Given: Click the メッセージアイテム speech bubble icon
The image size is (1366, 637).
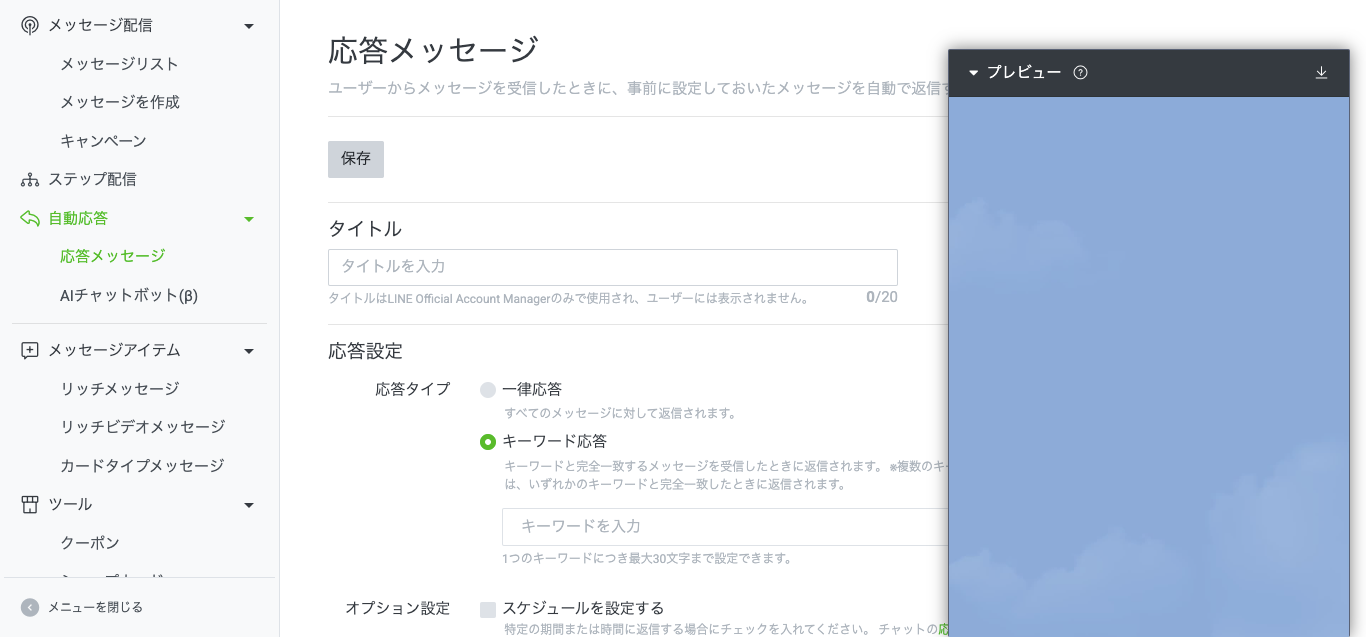Looking at the screenshot, I should click(30, 351).
